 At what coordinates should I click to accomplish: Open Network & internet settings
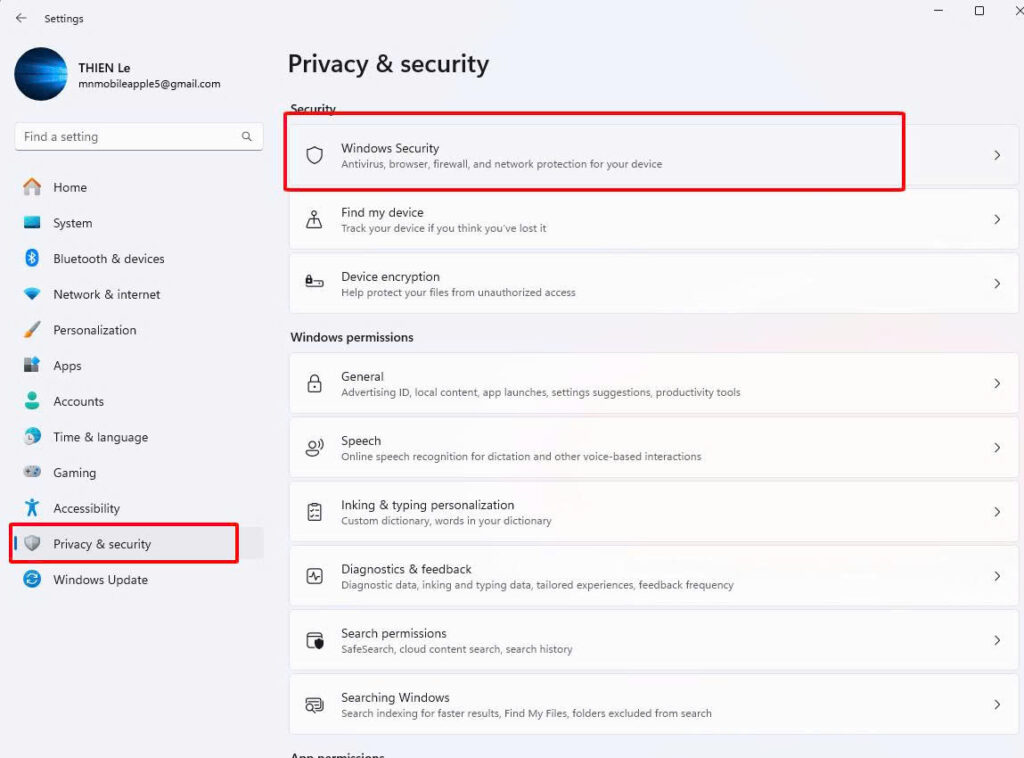point(106,295)
